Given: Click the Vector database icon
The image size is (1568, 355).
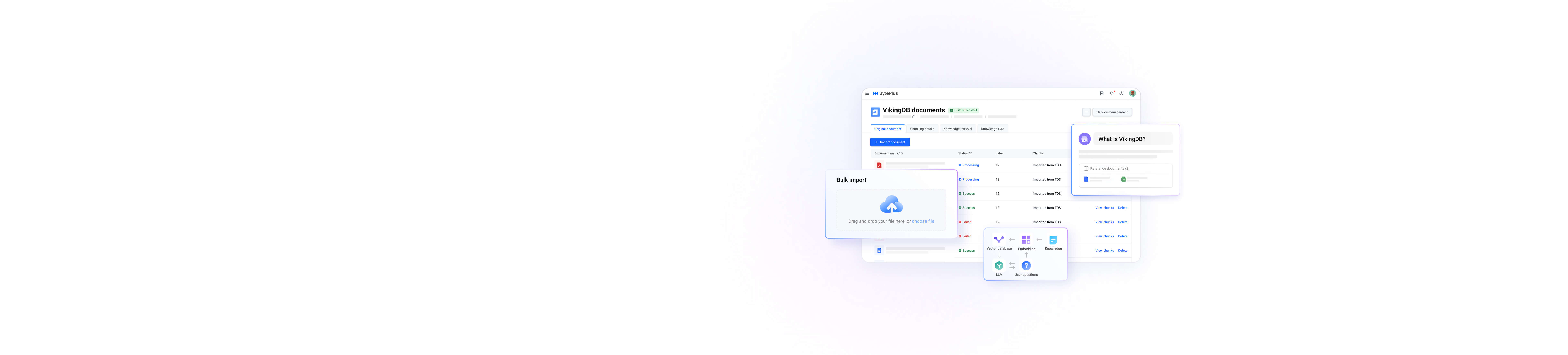Looking at the screenshot, I should pyautogui.click(x=999, y=240).
